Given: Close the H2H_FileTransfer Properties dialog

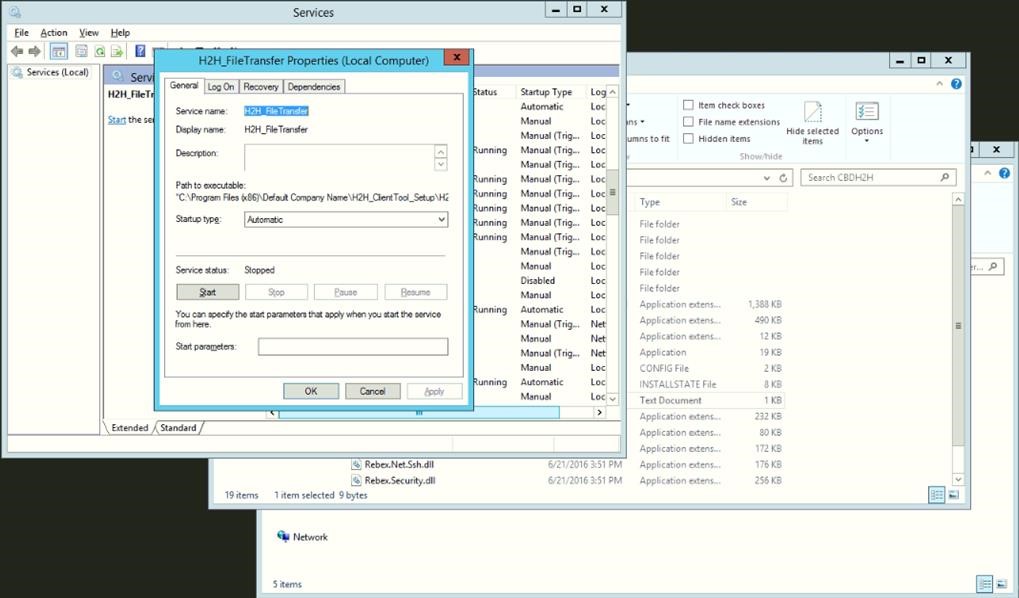Looking at the screenshot, I should click(x=457, y=57).
